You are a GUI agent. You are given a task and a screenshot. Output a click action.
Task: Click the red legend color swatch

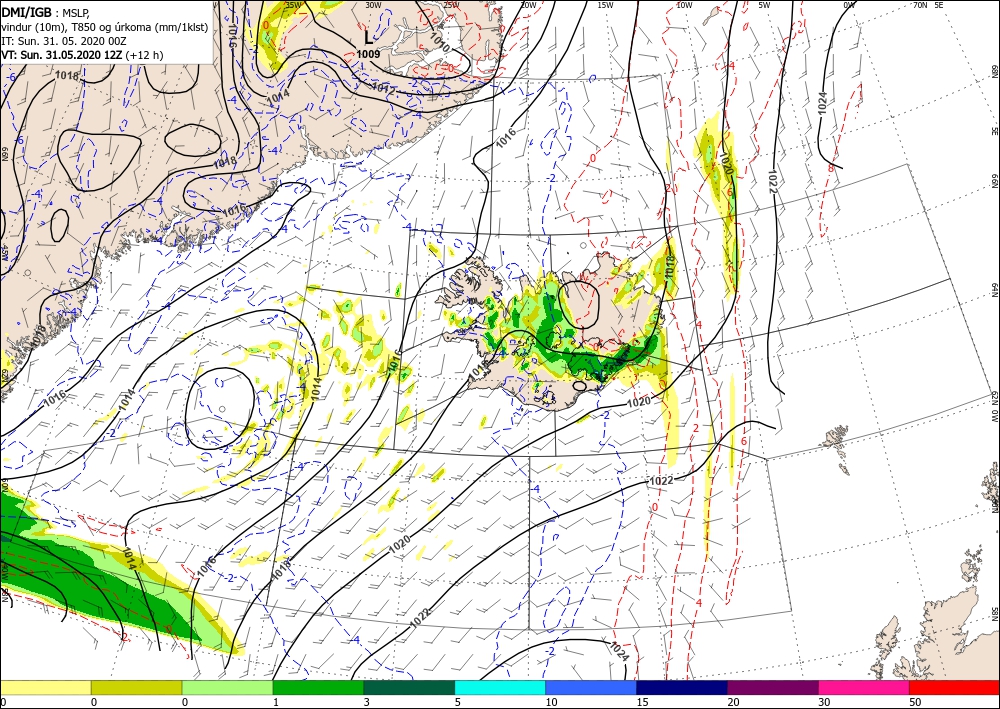(x=955, y=687)
